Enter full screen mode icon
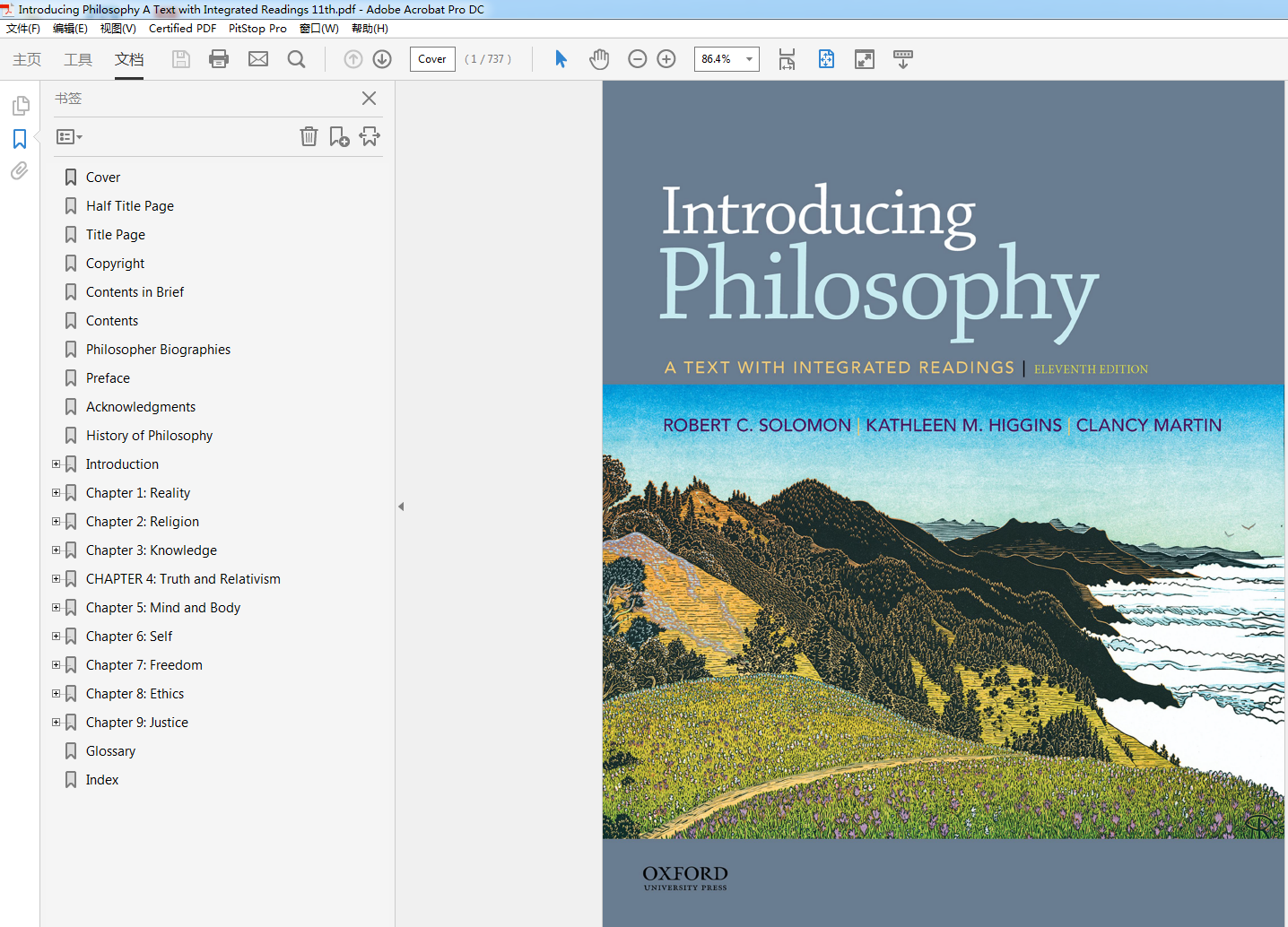1288x927 pixels. pos(865,59)
